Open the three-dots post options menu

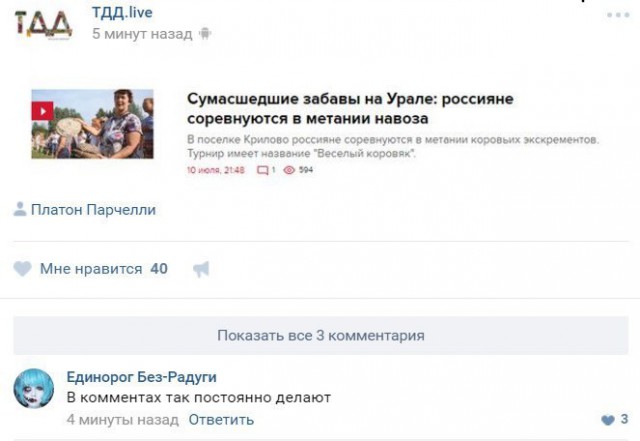click(x=618, y=15)
